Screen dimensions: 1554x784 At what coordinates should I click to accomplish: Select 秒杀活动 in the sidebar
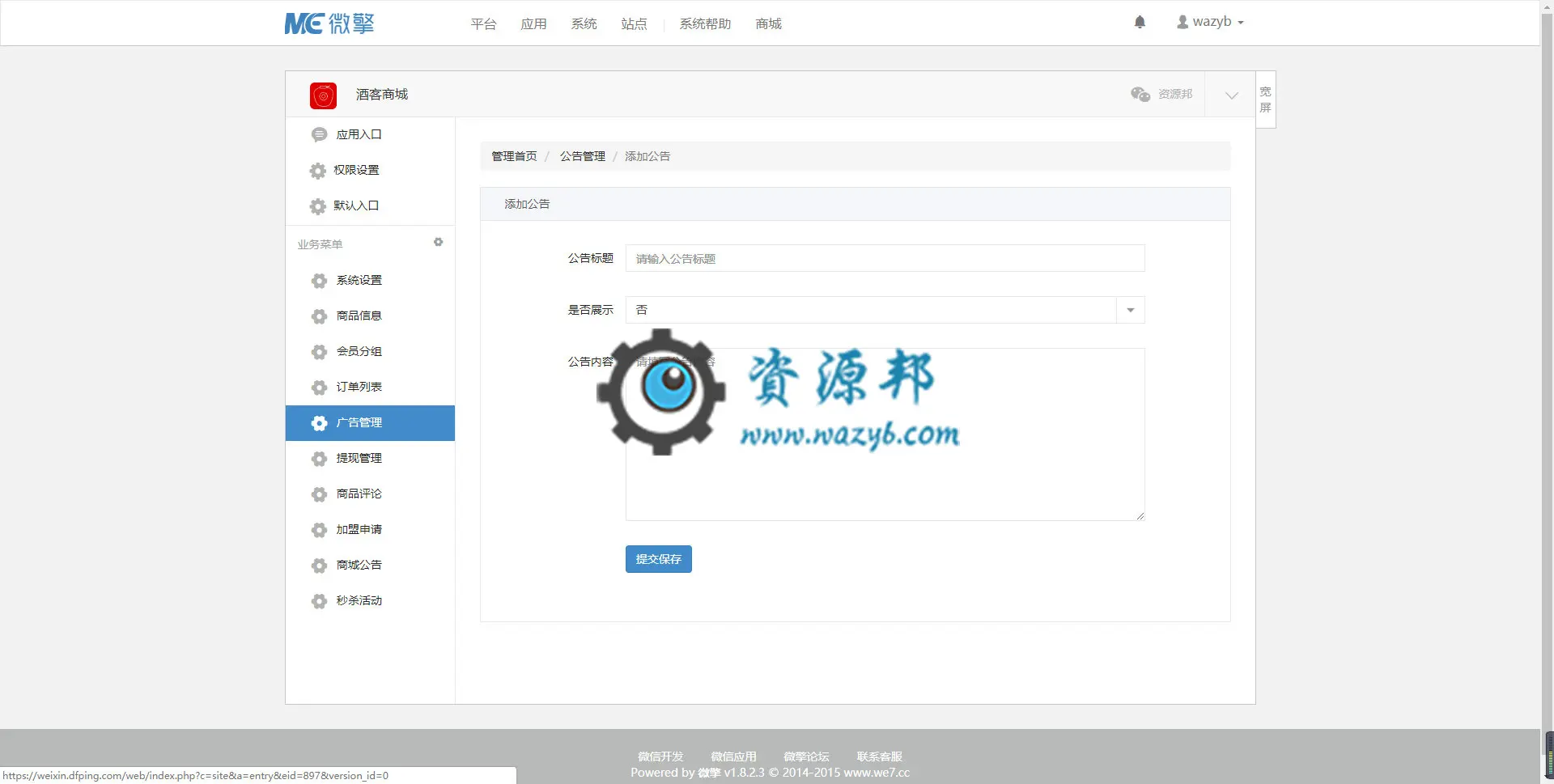370,600
